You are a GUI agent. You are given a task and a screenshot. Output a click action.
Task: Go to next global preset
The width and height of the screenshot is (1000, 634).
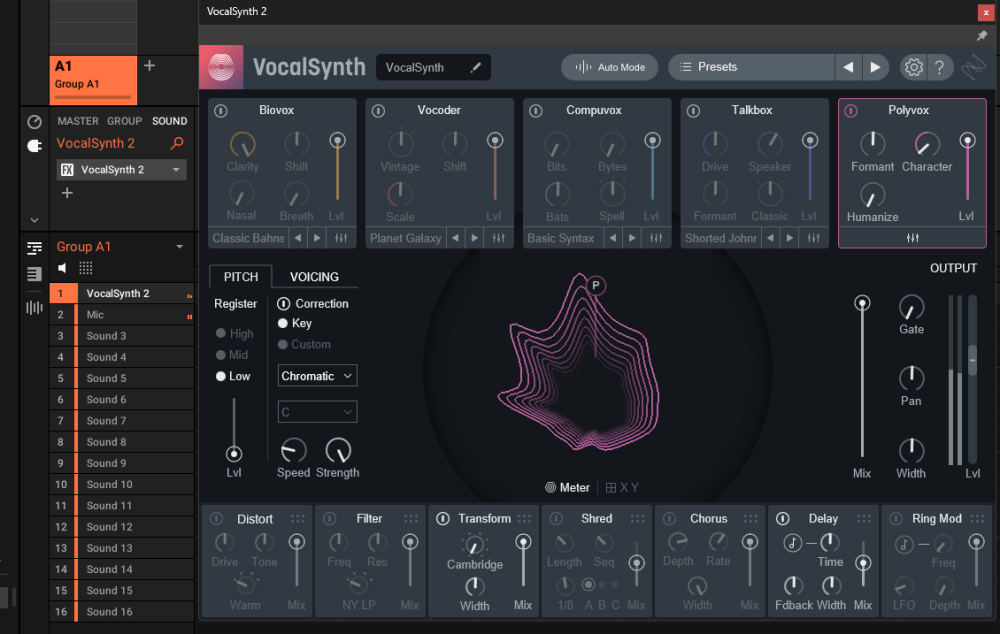(875, 67)
